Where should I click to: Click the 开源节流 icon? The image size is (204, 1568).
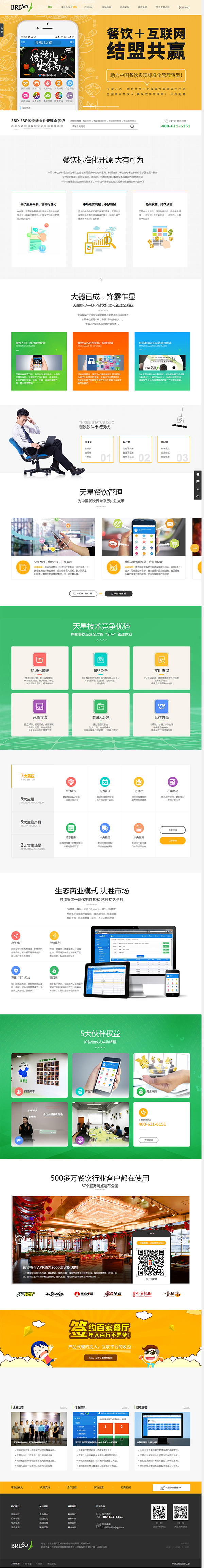click(x=39, y=706)
